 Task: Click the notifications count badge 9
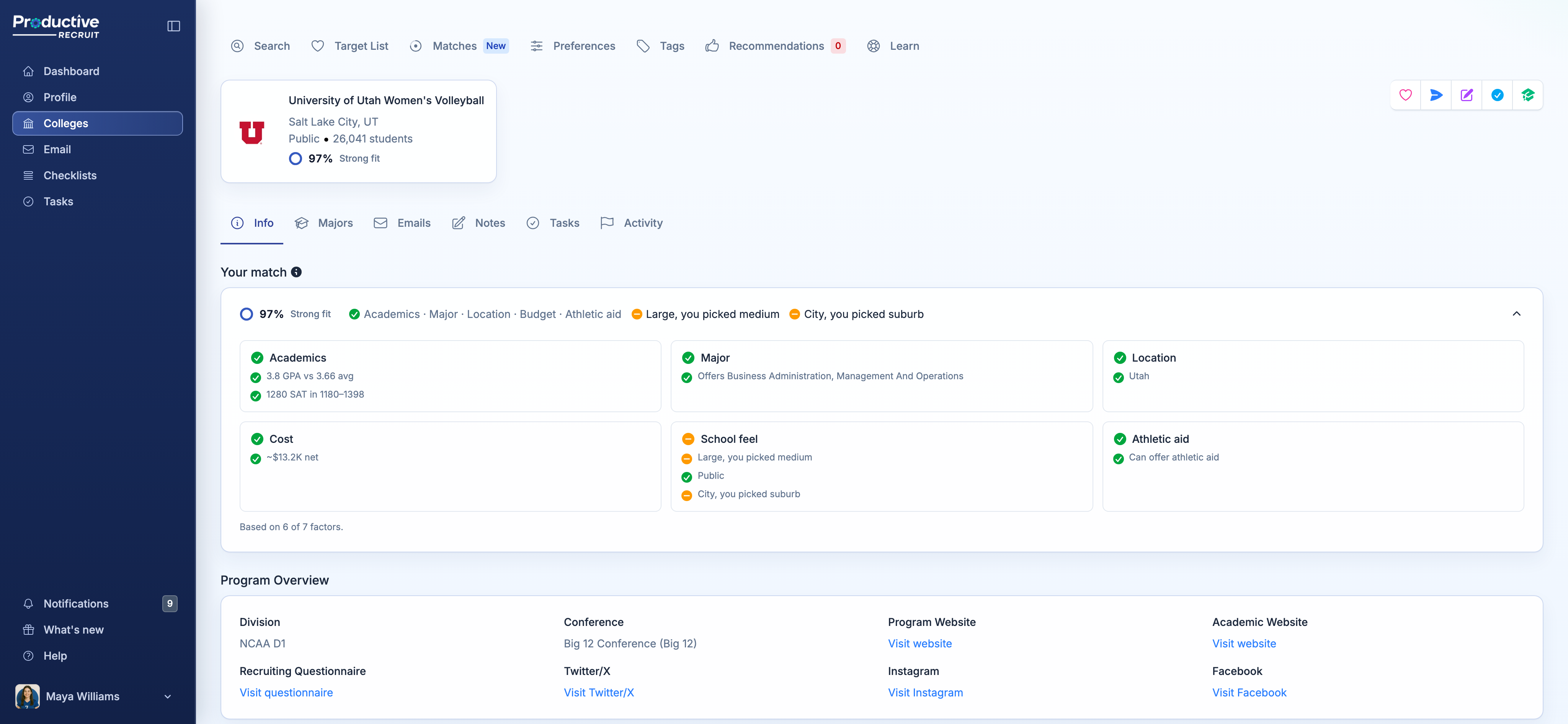170,603
